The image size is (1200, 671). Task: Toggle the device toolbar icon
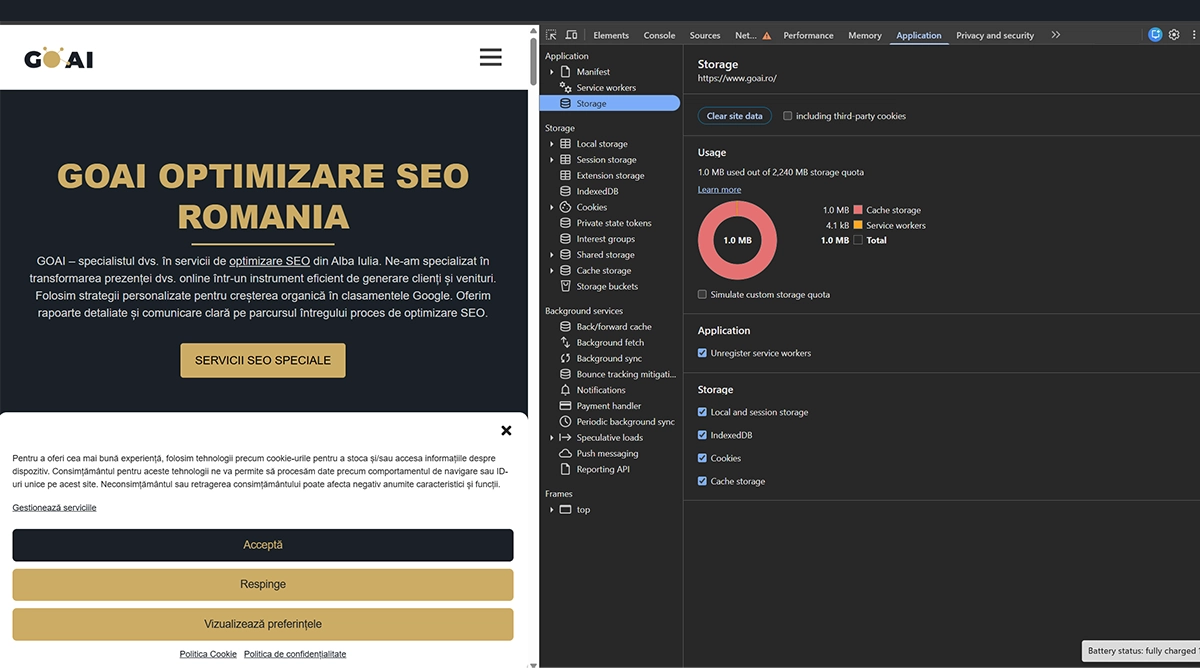pos(571,35)
